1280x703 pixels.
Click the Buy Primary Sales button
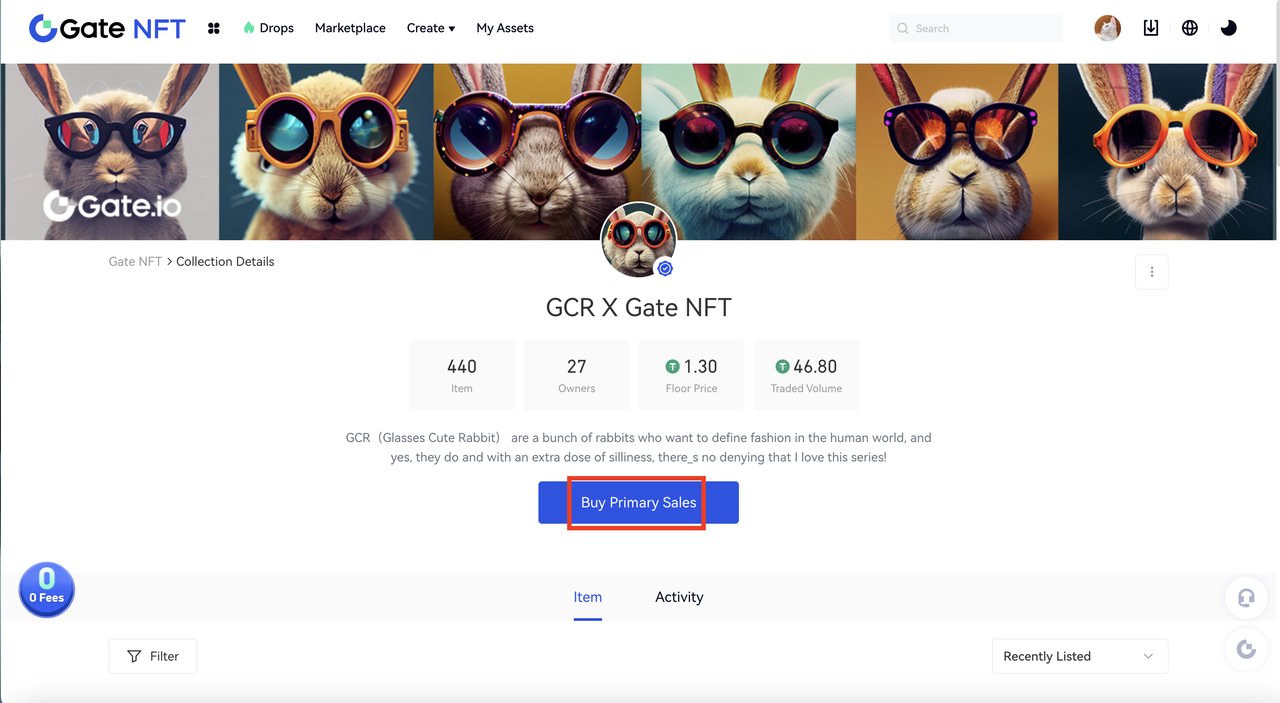tap(638, 502)
